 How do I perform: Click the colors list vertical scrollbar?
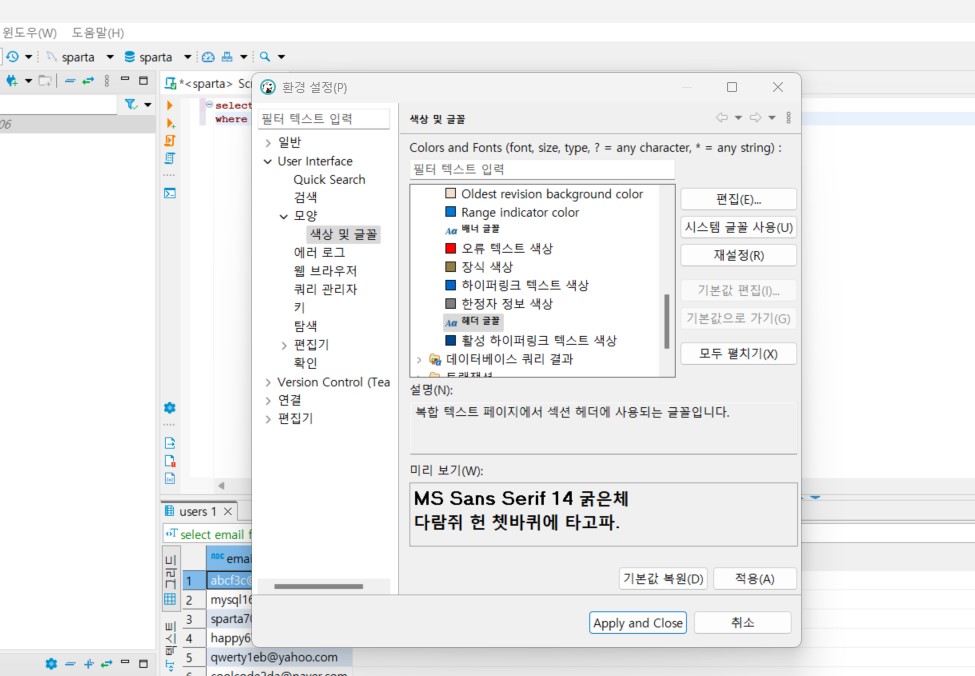pos(667,322)
